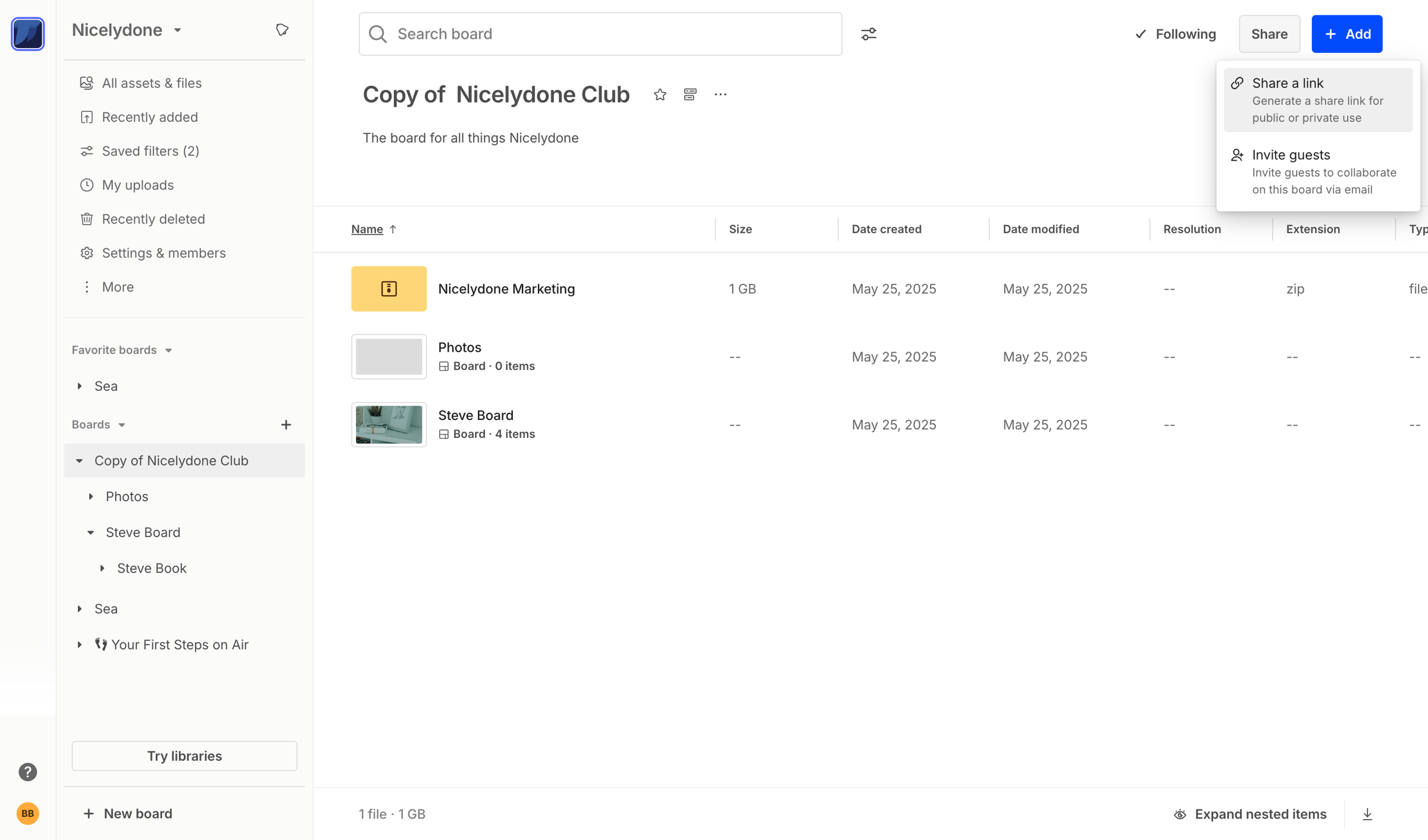The height and width of the screenshot is (840, 1428).
Task: Click the Air workspace logo icon
Action: 27,34
